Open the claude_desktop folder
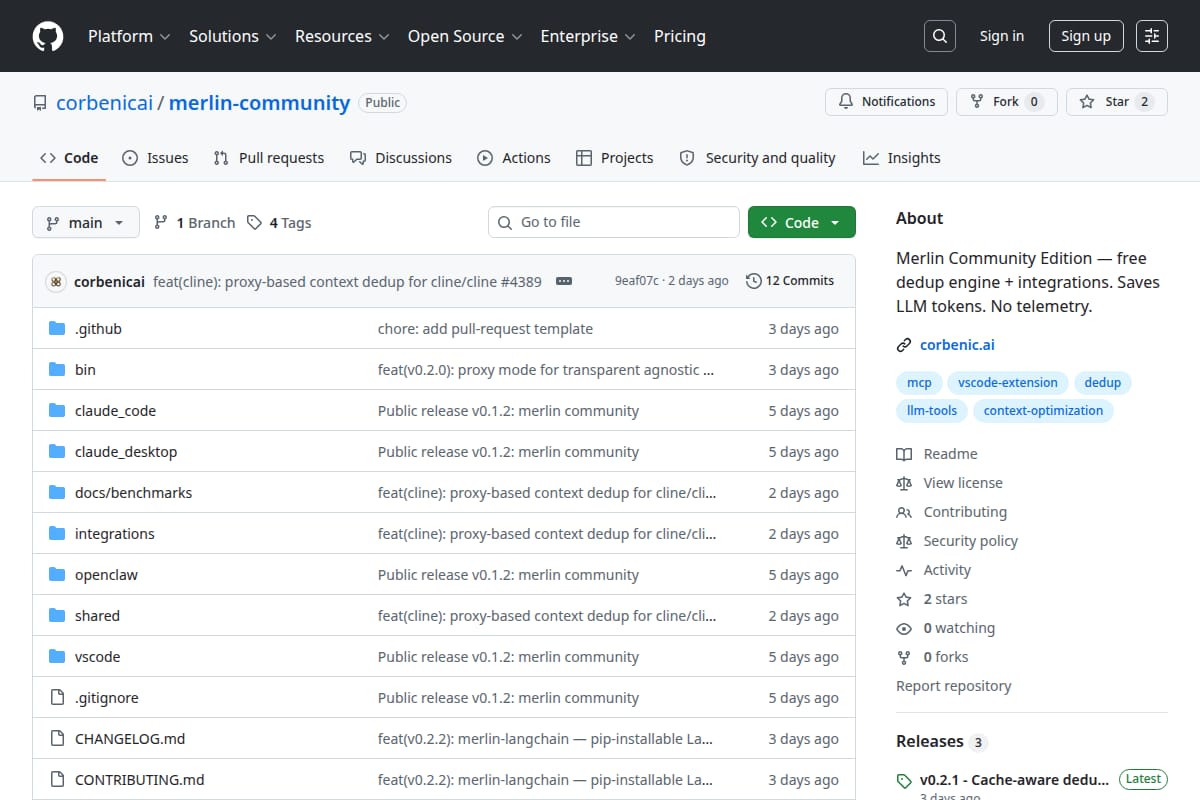 126,452
